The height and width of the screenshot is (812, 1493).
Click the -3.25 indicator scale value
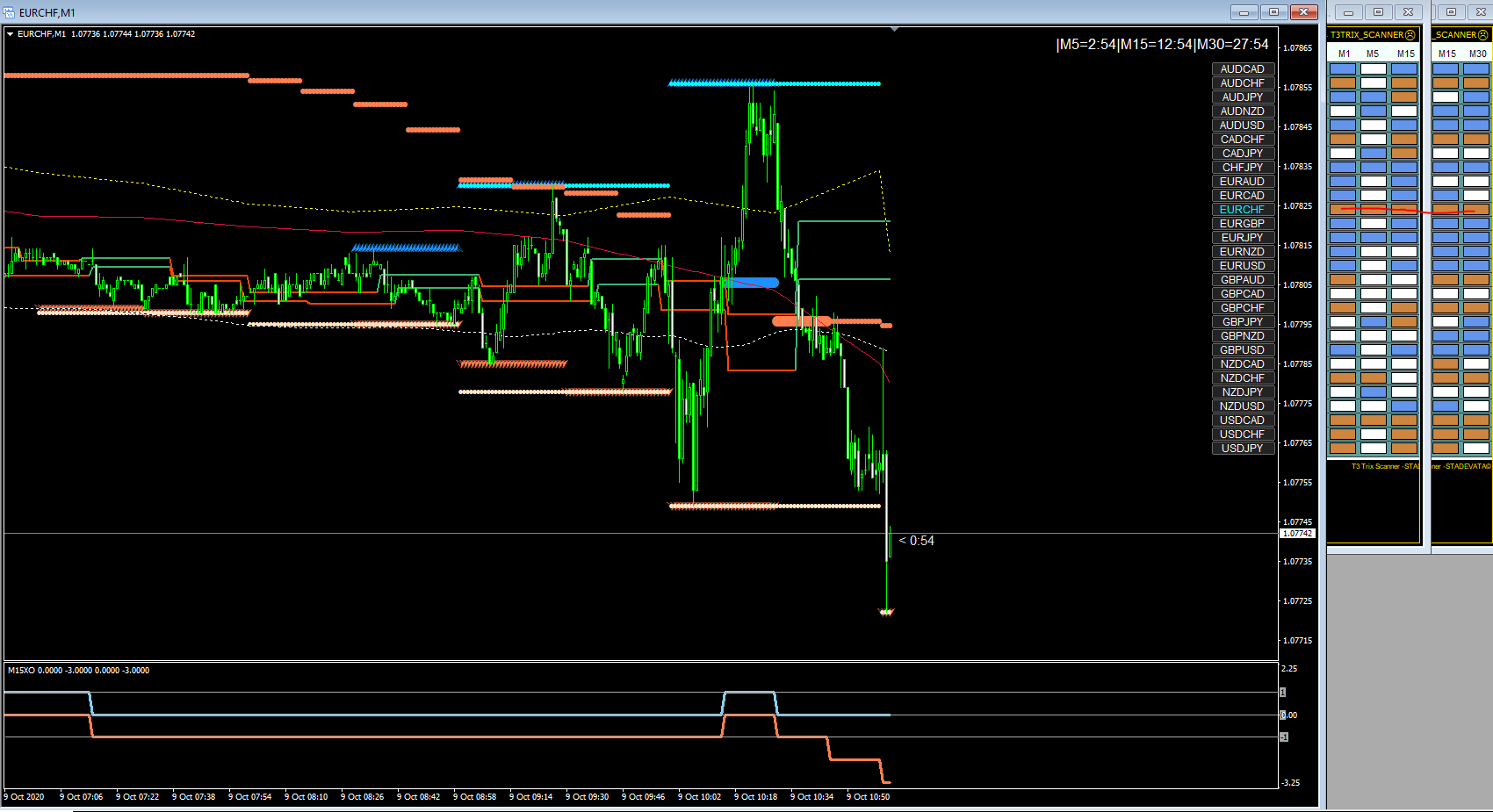tap(1290, 783)
